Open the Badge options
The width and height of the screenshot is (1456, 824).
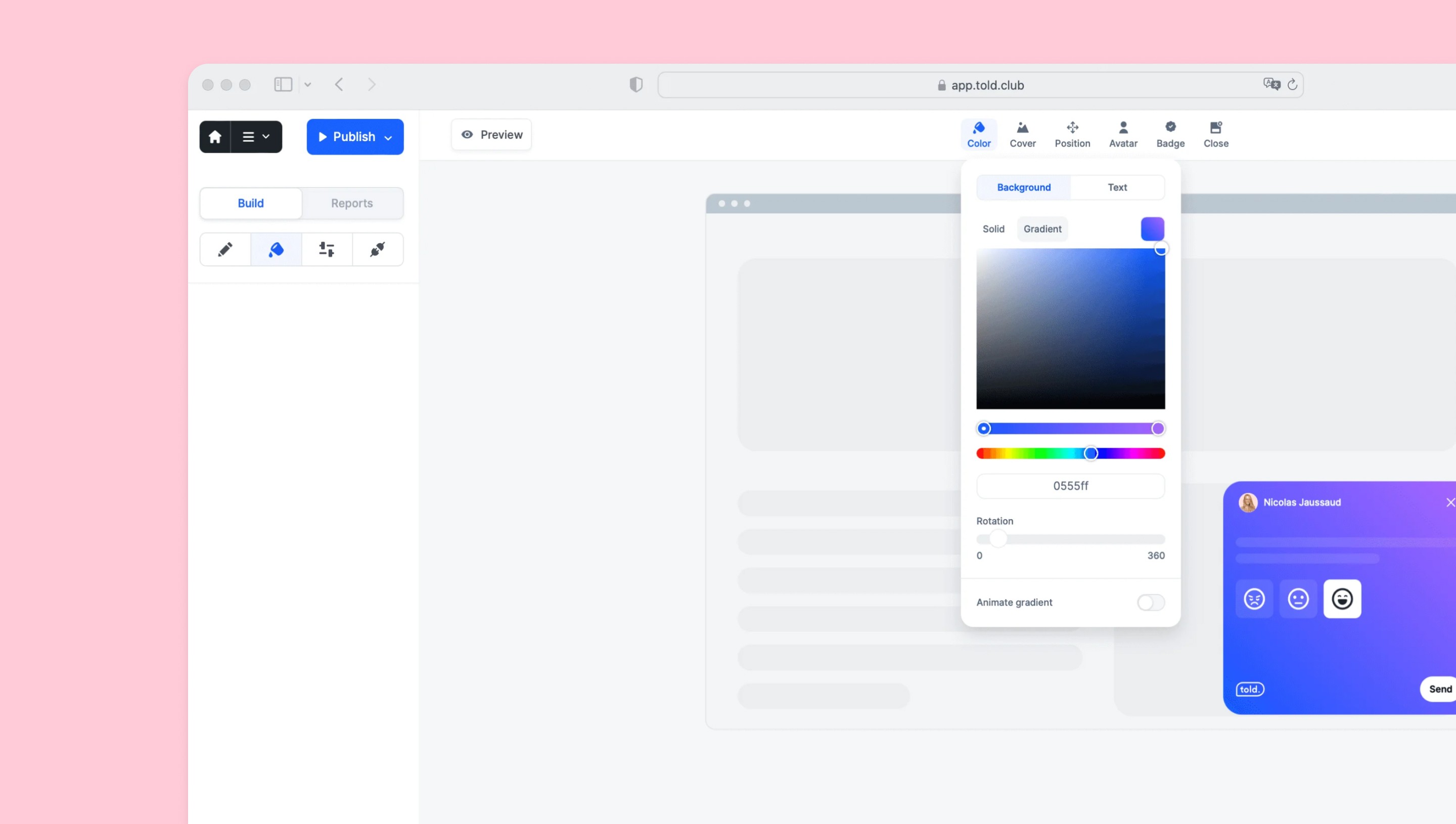1170,134
